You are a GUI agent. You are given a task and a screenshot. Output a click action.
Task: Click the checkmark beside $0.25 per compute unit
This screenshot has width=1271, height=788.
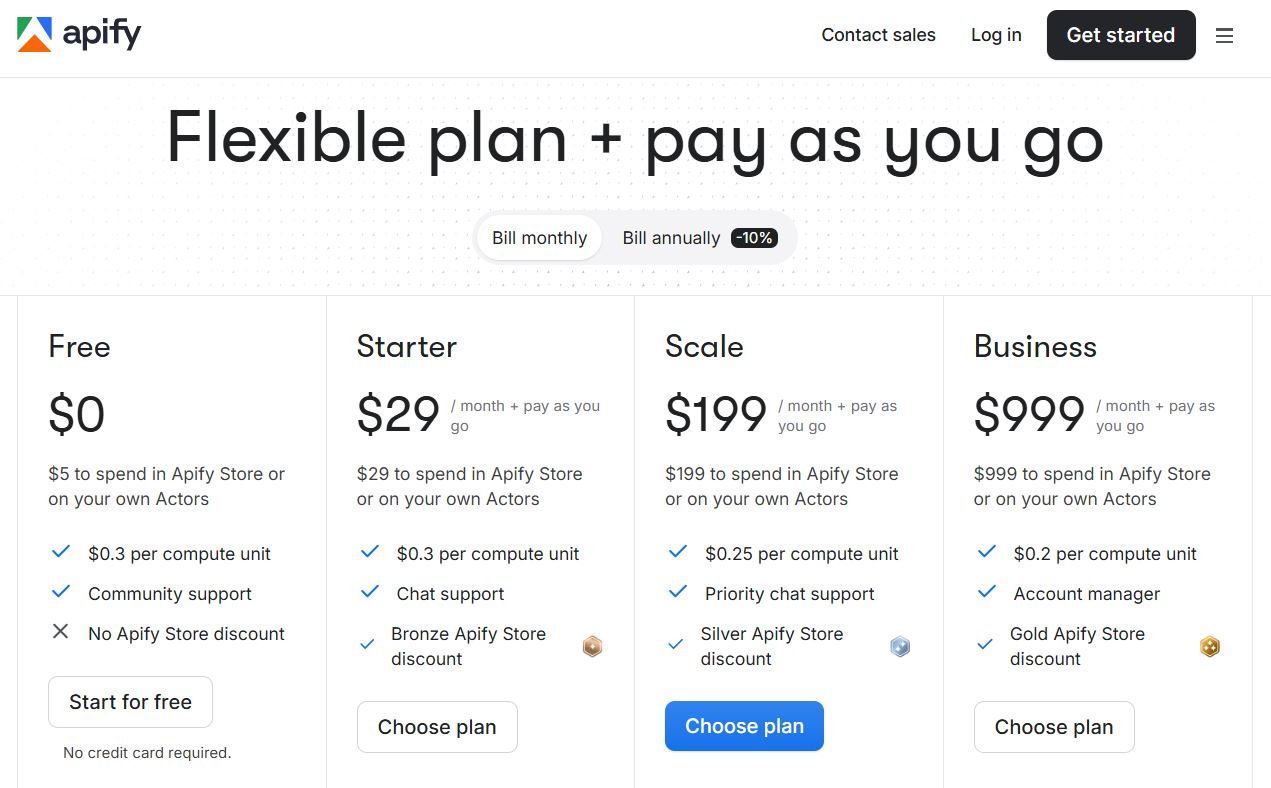pyautogui.click(x=677, y=551)
